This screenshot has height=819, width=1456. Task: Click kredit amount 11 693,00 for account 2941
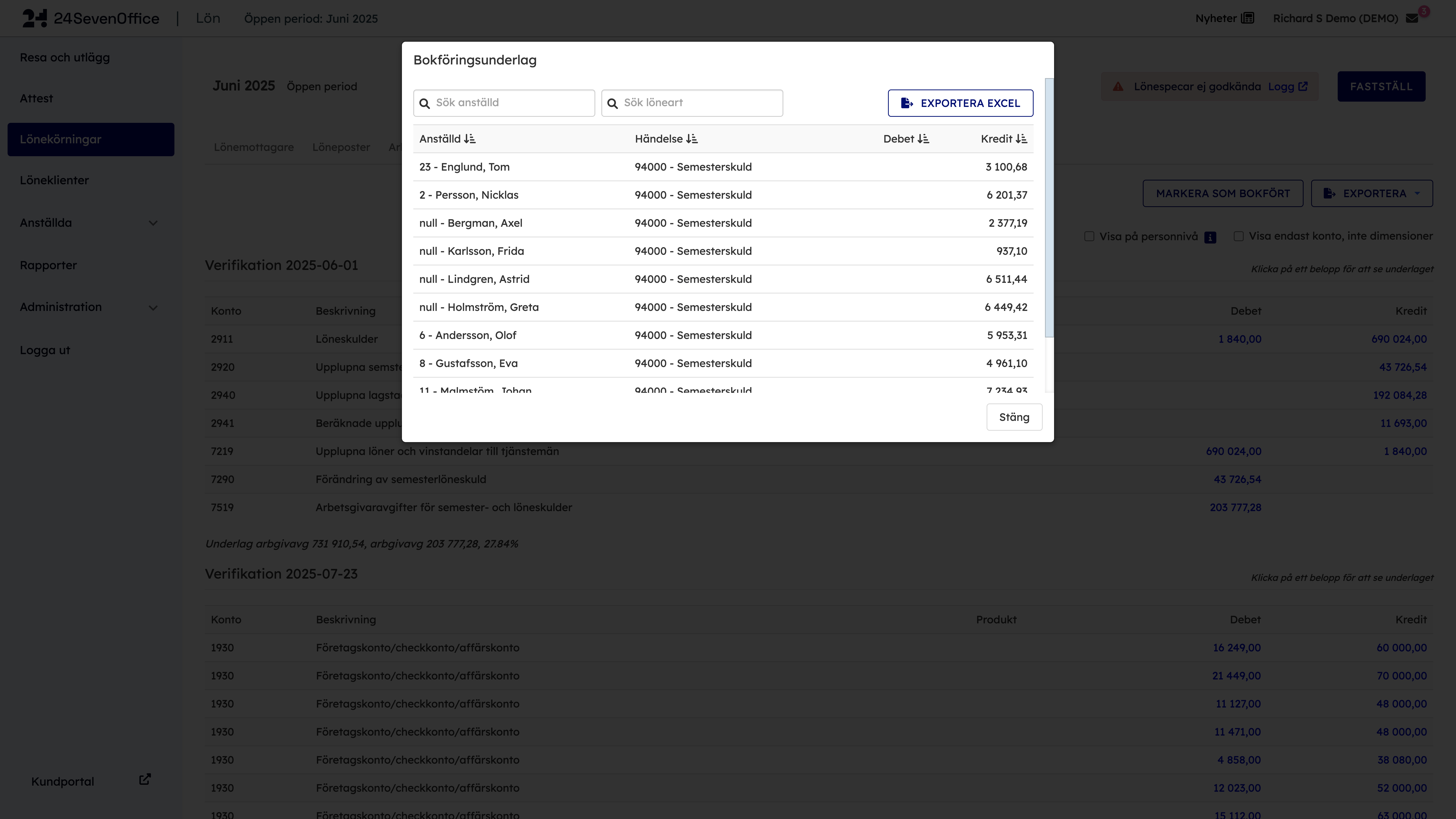[1403, 423]
